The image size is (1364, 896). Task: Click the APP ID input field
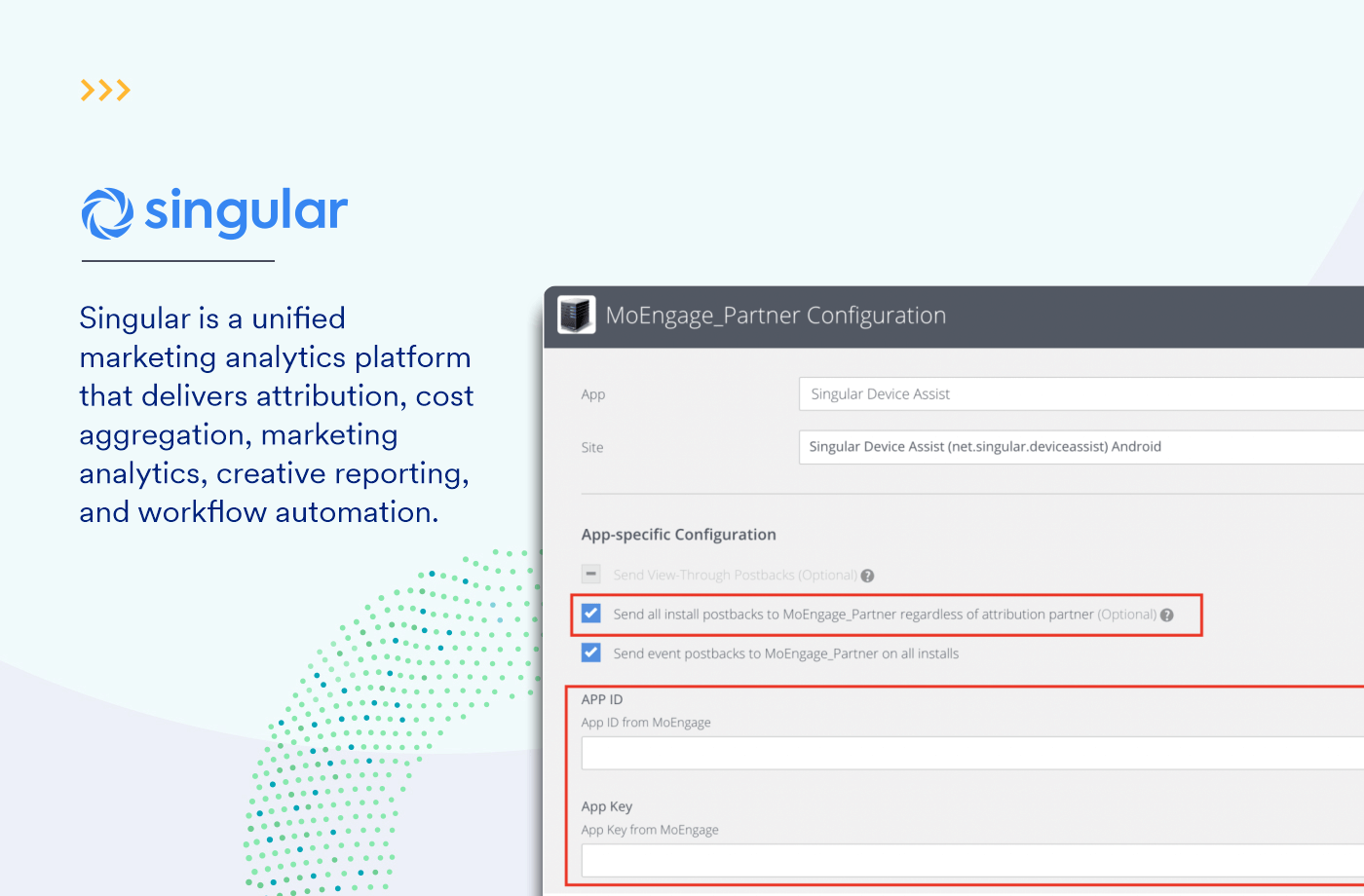[x=972, y=753]
